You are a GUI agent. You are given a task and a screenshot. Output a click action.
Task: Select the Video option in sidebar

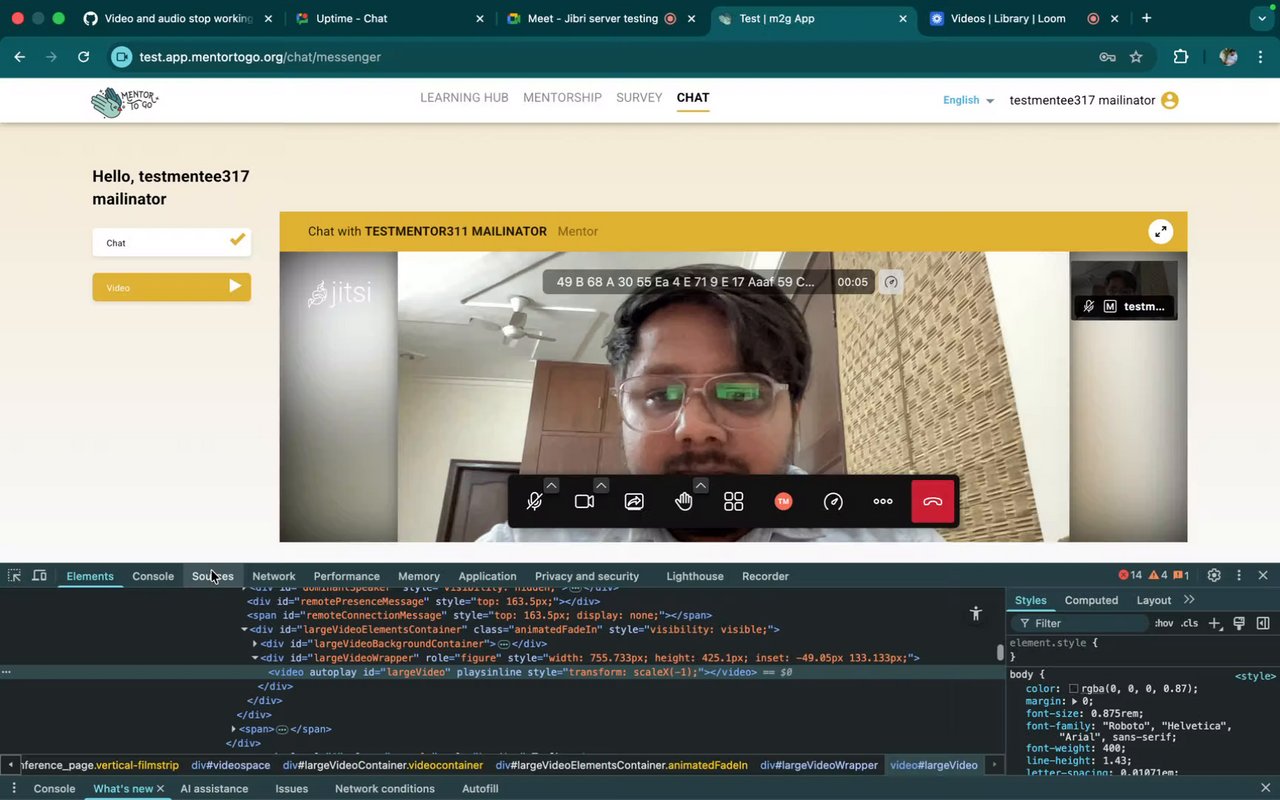[172, 287]
